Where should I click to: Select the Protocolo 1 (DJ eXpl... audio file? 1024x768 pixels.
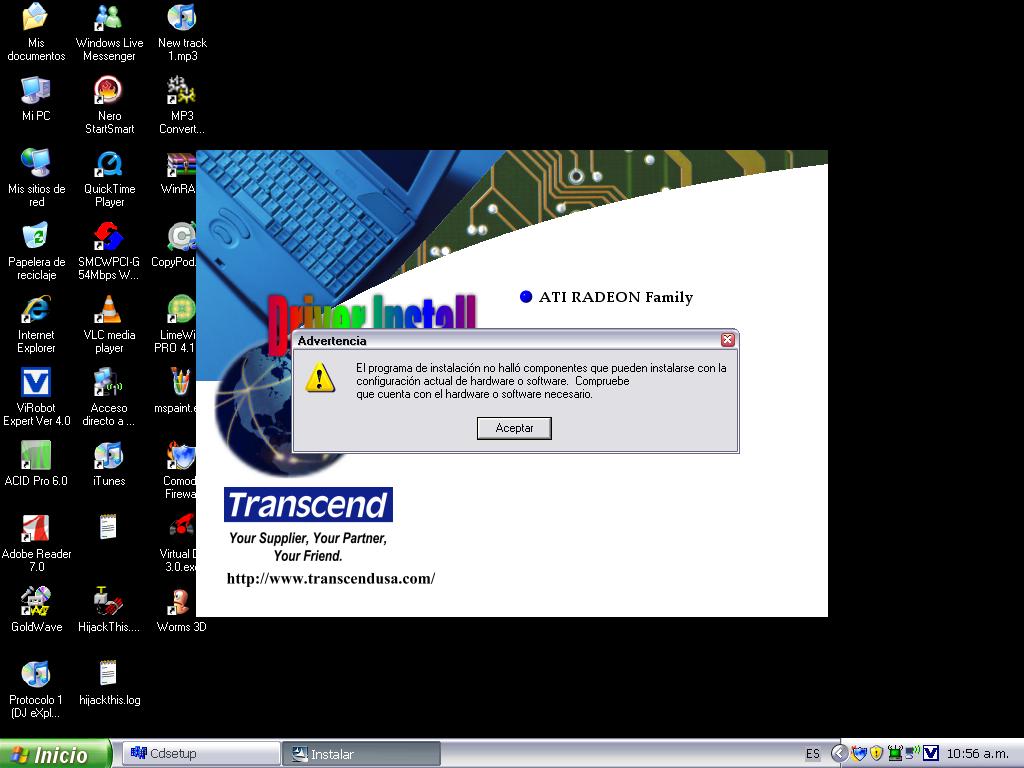coord(36,691)
